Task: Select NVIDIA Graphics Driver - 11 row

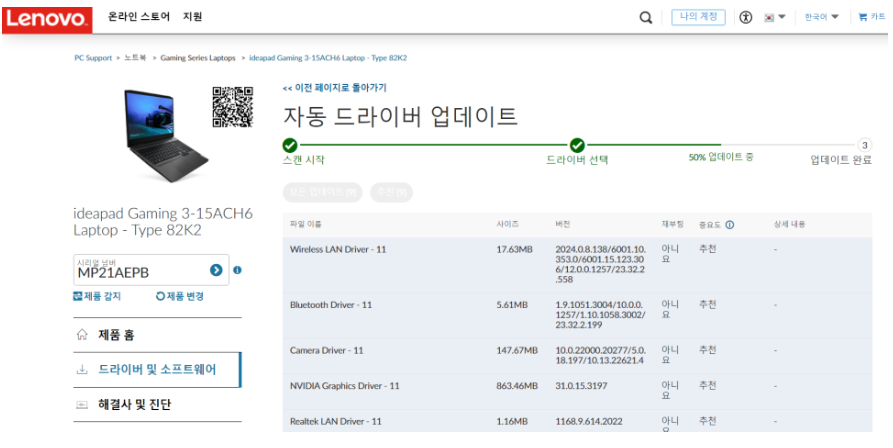Action: click(577, 391)
